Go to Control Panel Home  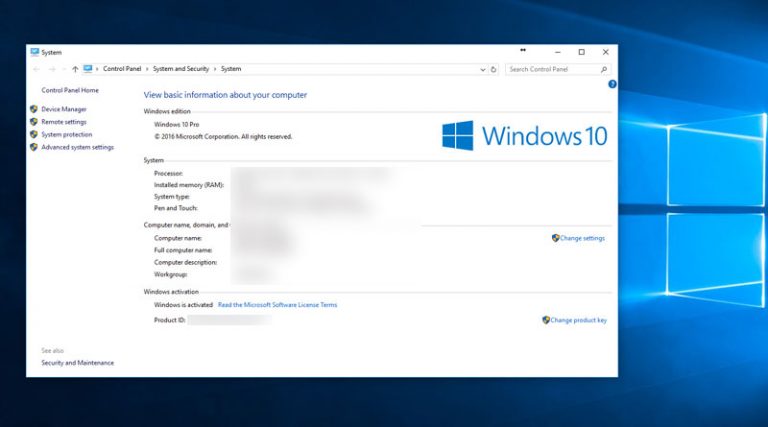[70, 90]
